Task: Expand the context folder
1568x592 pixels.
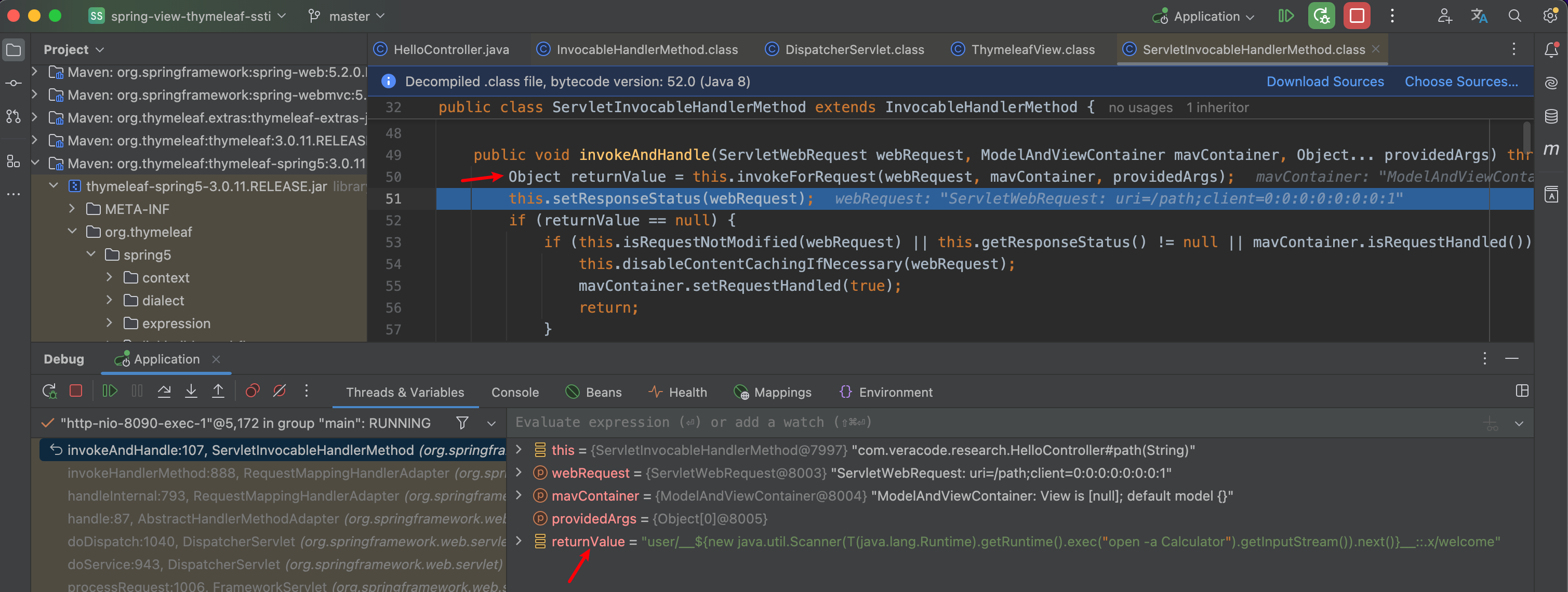Action: click(x=109, y=277)
